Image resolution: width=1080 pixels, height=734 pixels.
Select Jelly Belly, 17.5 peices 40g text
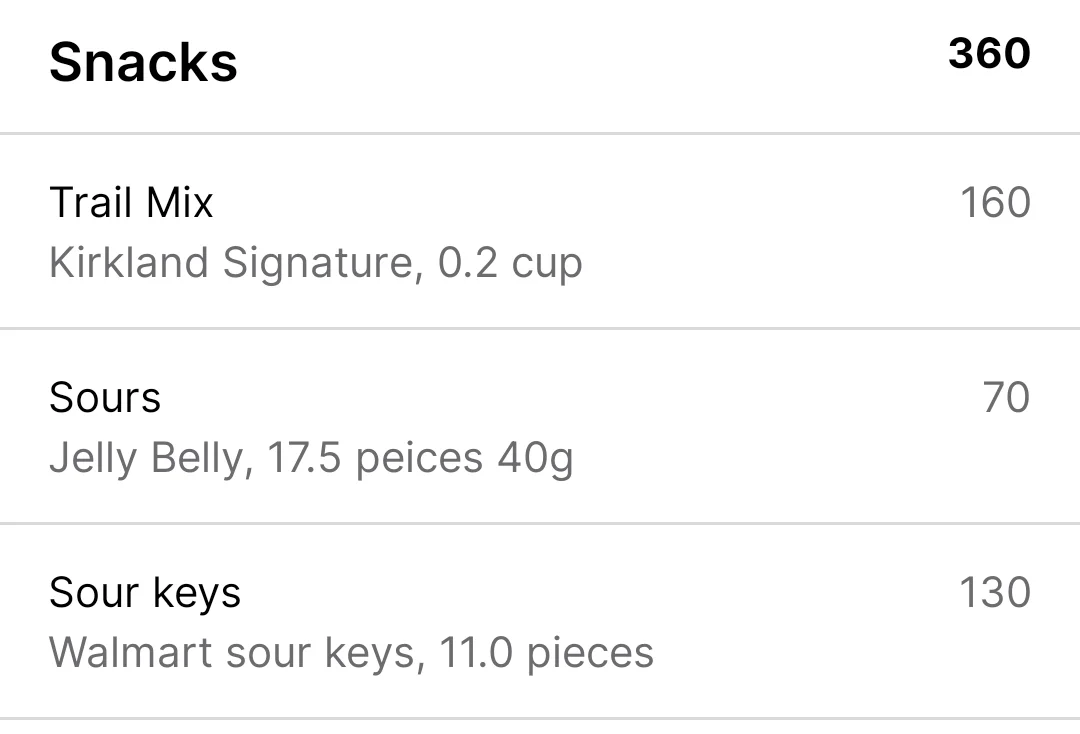point(311,459)
